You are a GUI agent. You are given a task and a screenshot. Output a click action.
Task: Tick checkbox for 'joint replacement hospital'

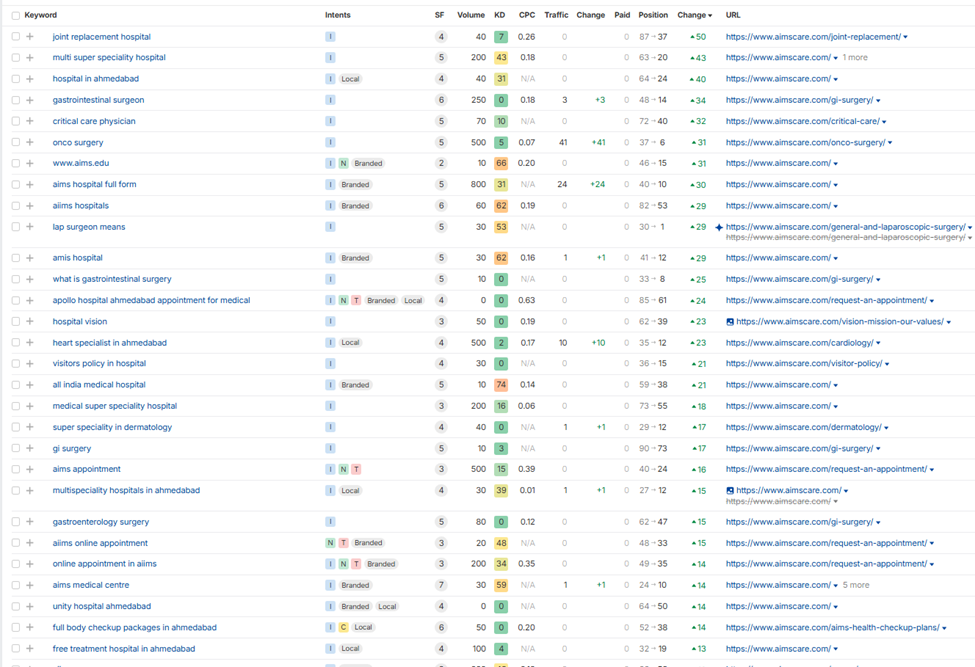[x=16, y=37]
